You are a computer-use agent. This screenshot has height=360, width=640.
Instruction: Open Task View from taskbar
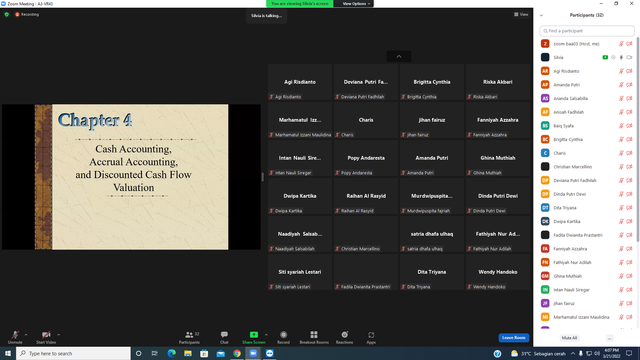tap(155, 353)
